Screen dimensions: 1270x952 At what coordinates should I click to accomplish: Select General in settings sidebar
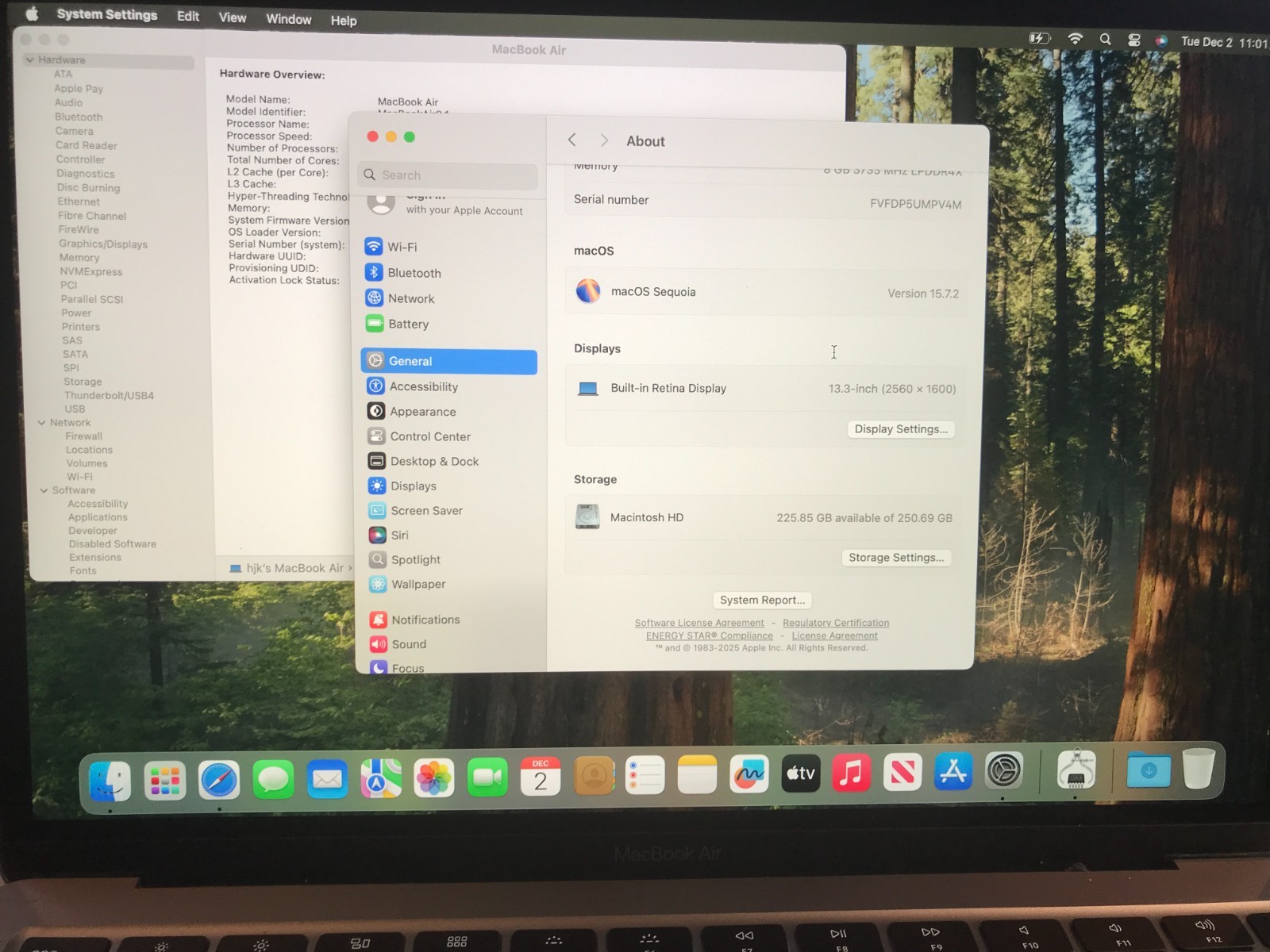(x=449, y=361)
